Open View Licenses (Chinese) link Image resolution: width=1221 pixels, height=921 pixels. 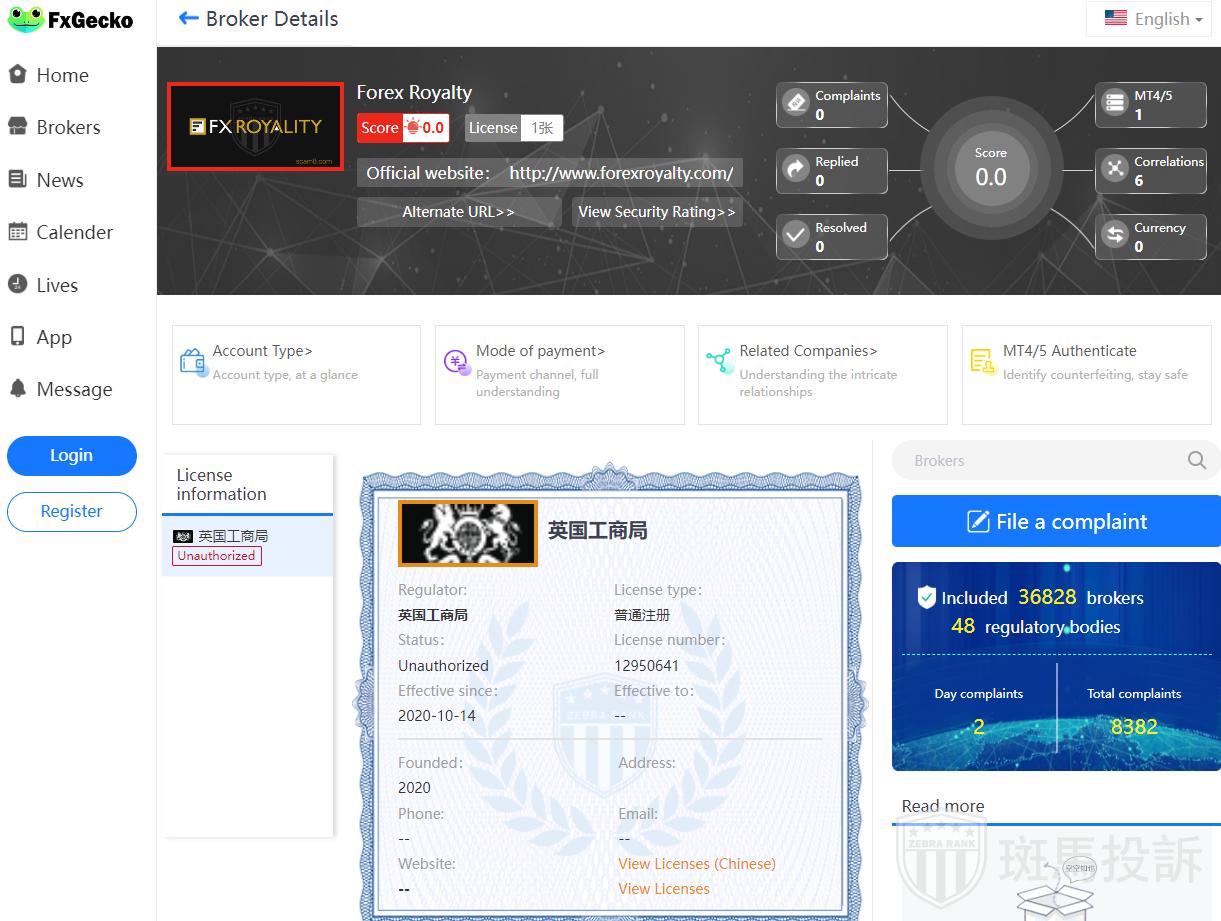696,864
